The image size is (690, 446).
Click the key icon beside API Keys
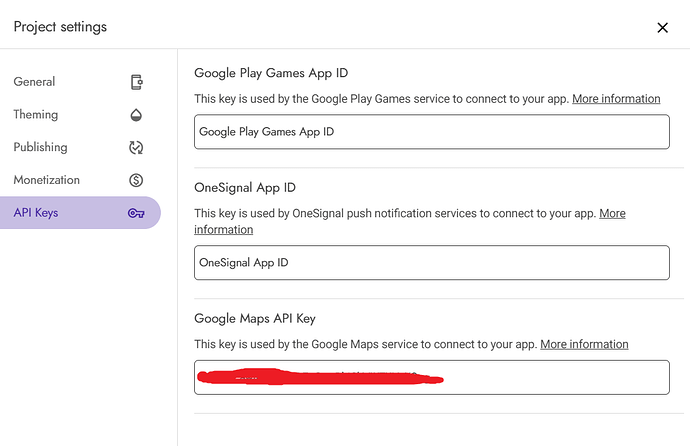[x=137, y=213]
